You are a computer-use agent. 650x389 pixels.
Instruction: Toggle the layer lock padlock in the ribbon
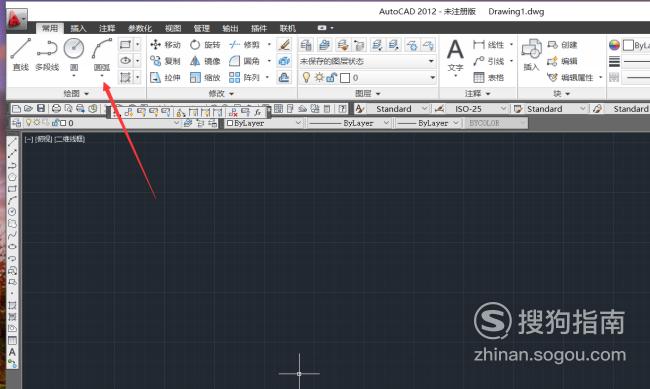[331, 78]
